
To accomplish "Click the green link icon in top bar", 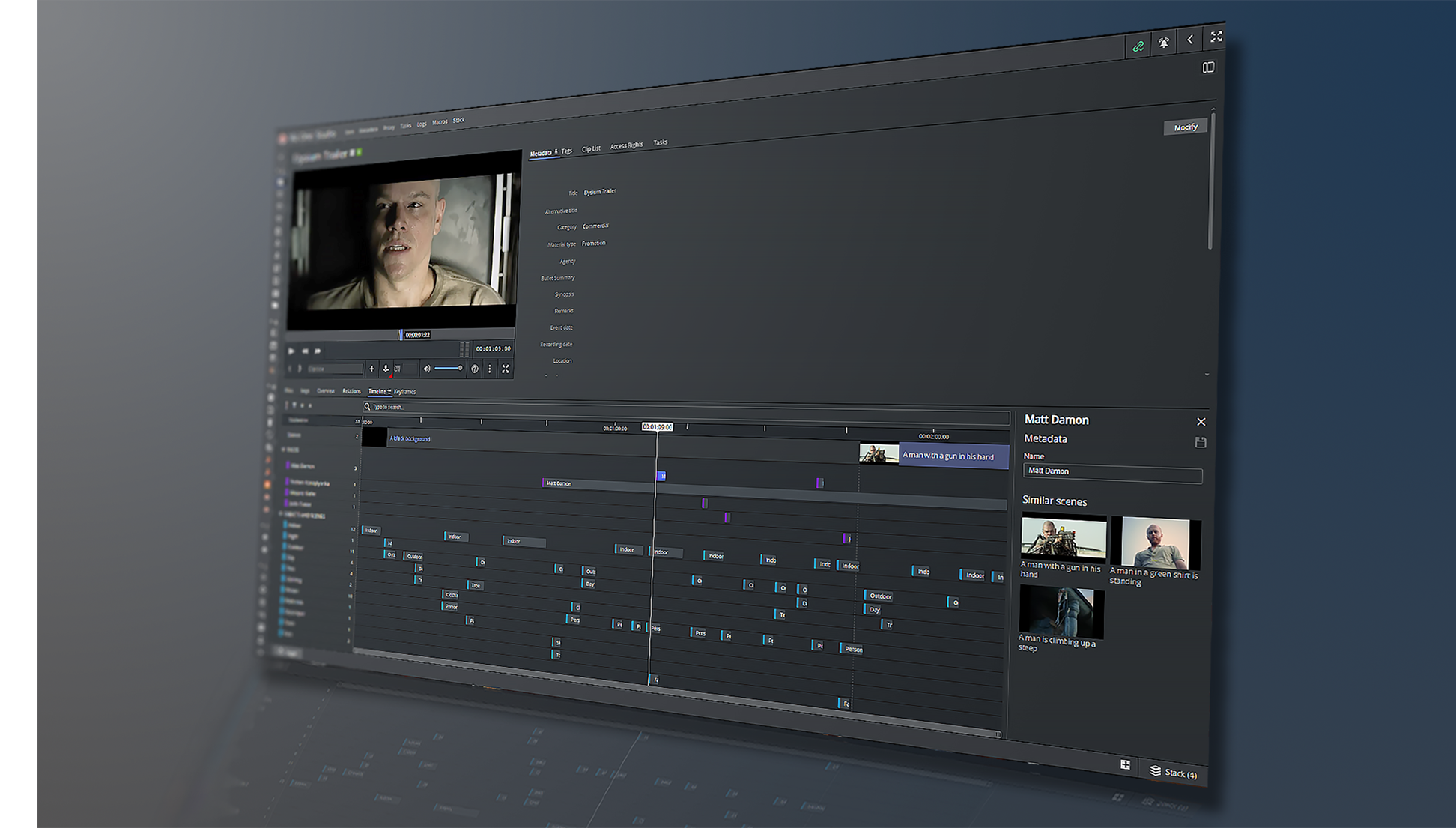I will 1138,46.
